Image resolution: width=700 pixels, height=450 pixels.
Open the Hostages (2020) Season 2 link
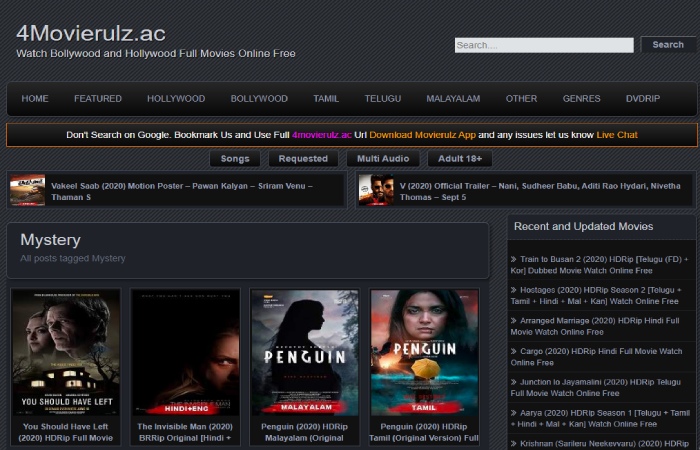[596, 296]
